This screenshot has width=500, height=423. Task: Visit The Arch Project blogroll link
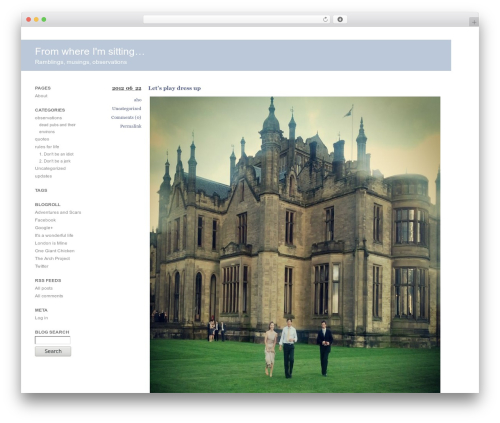point(52,258)
